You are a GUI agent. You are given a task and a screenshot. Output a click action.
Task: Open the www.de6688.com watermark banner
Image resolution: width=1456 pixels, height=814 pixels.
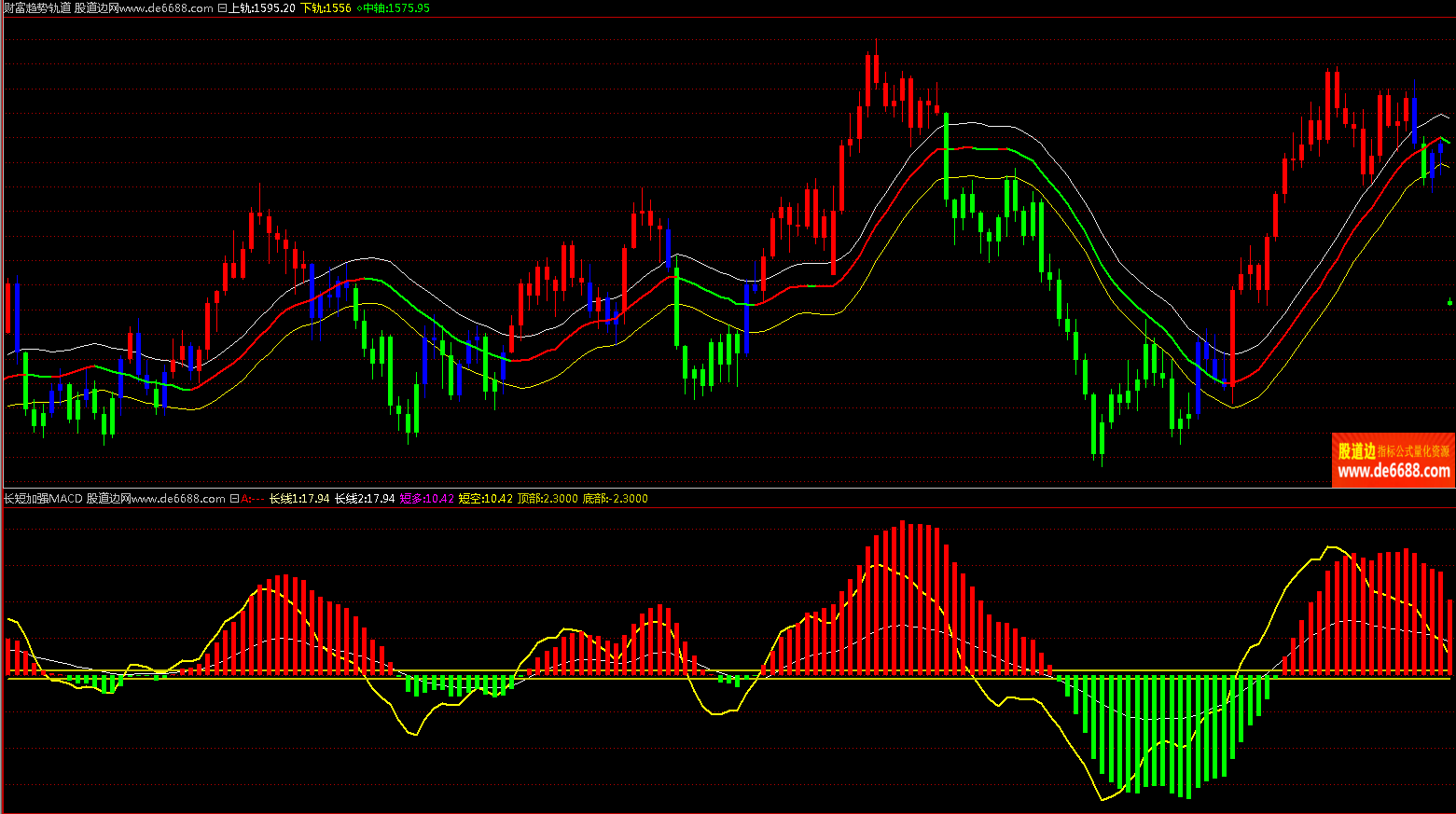pos(1394,471)
